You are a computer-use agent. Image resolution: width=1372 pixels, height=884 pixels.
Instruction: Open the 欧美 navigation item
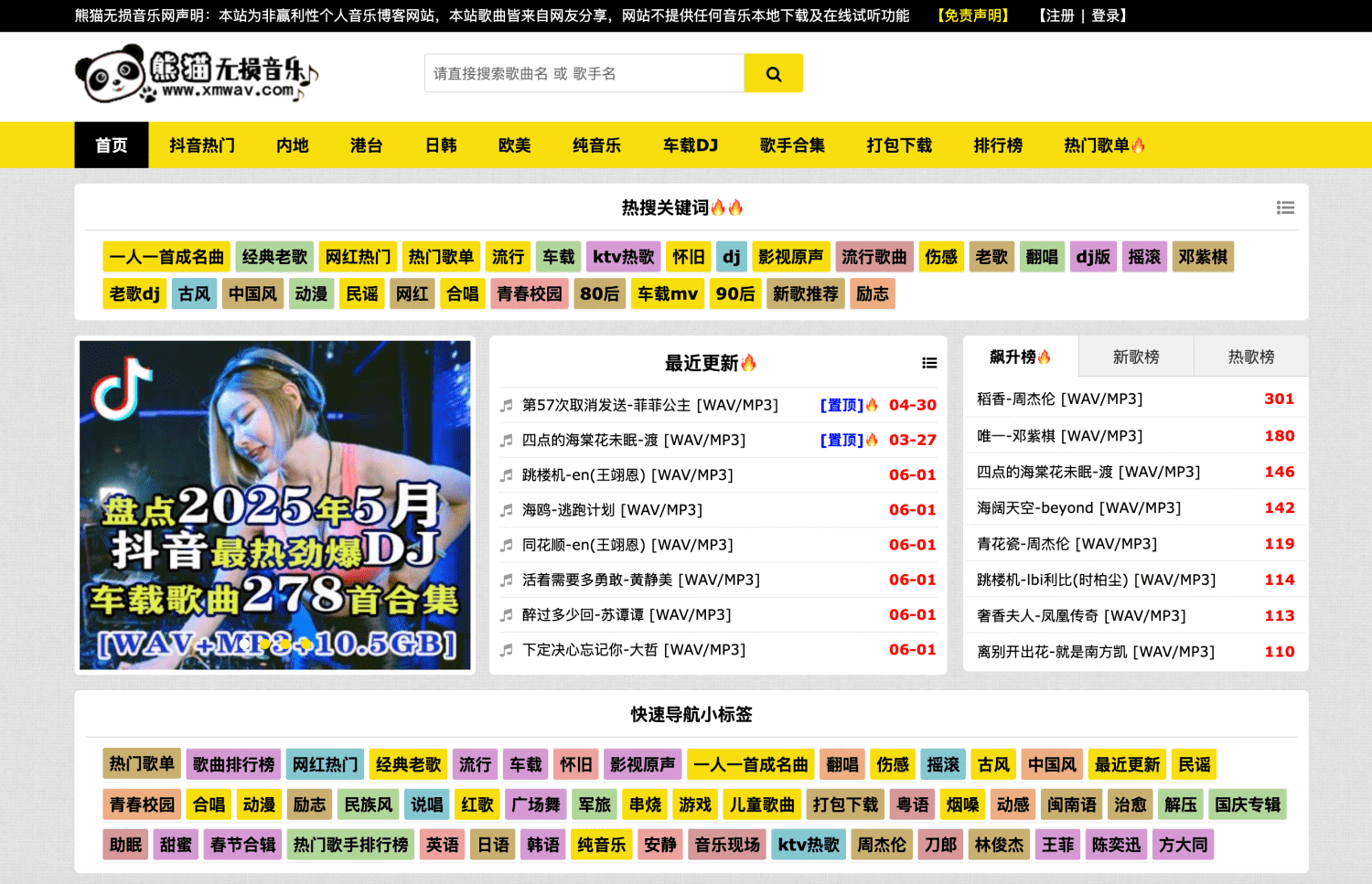tap(514, 145)
